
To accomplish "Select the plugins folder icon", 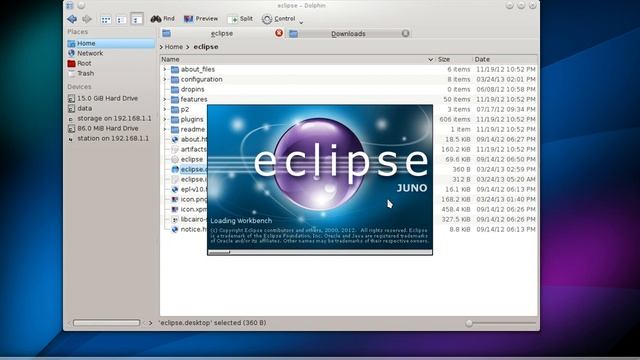I will click(x=175, y=119).
